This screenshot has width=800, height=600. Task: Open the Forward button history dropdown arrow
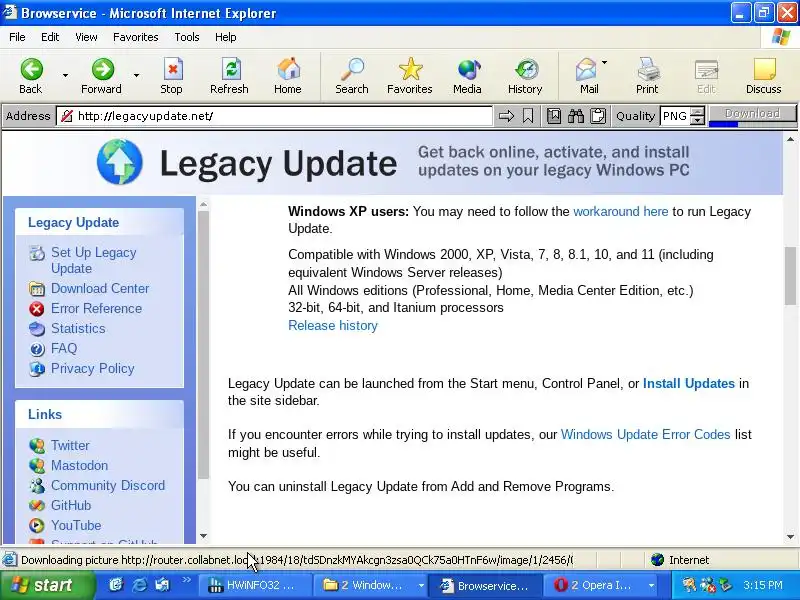[136, 76]
